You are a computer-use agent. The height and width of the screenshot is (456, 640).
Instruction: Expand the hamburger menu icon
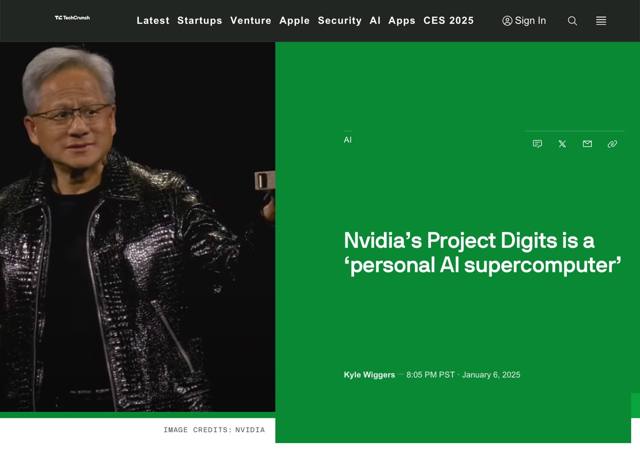601,21
